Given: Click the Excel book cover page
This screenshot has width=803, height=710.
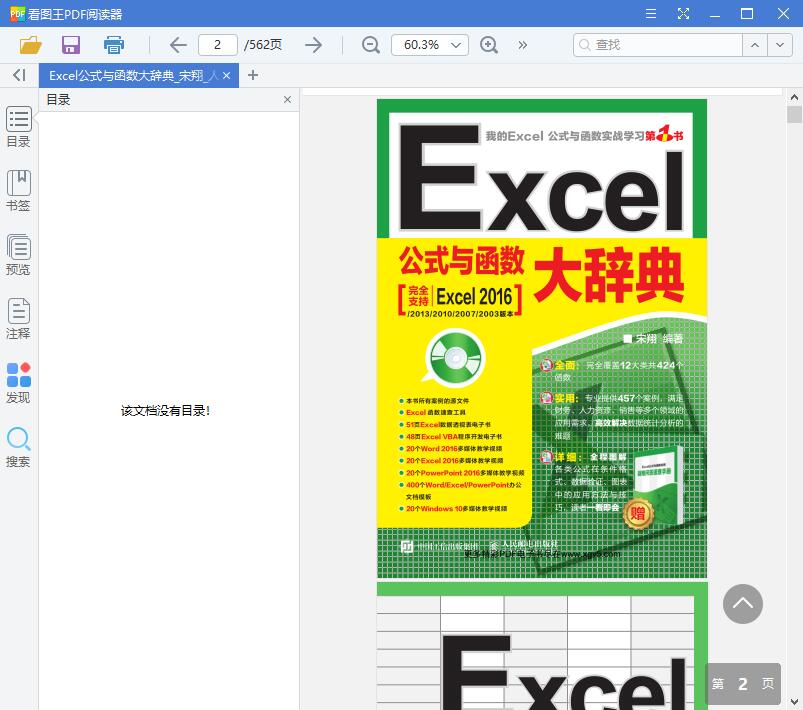Looking at the screenshot, I should (x=542, y=339).
